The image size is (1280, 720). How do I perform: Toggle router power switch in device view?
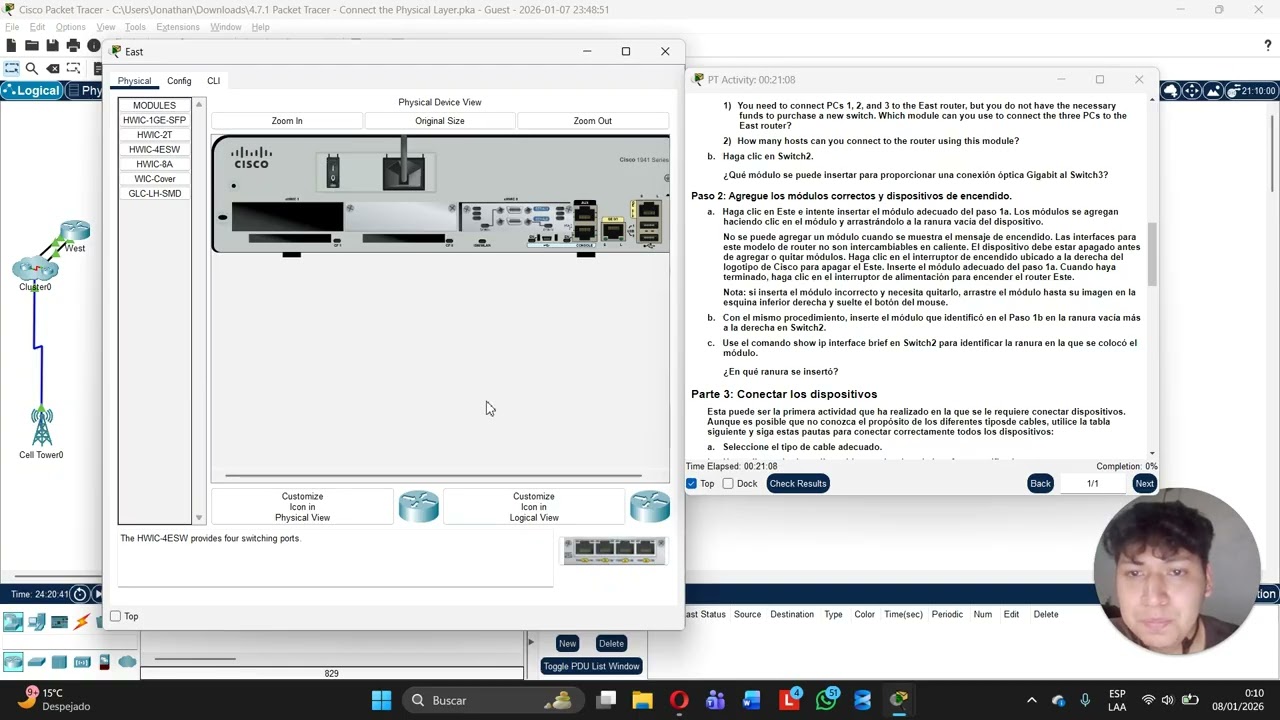tap(333, 173)
